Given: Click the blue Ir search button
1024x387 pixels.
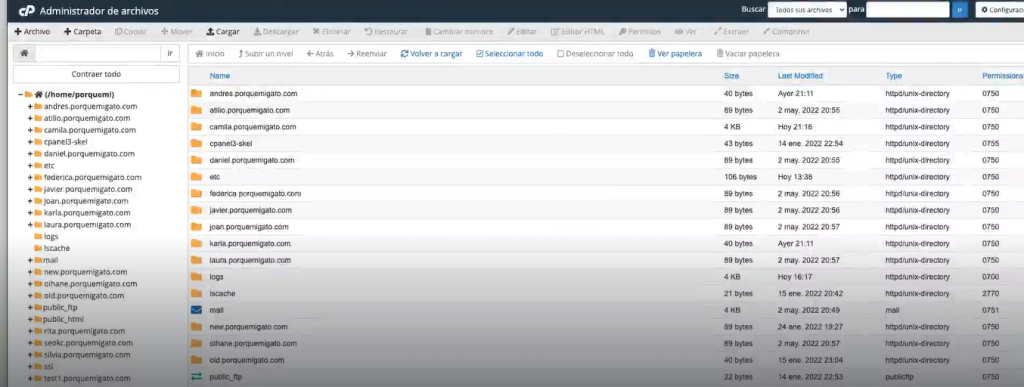Looking at the screenshot, I should tap(959, 10).
